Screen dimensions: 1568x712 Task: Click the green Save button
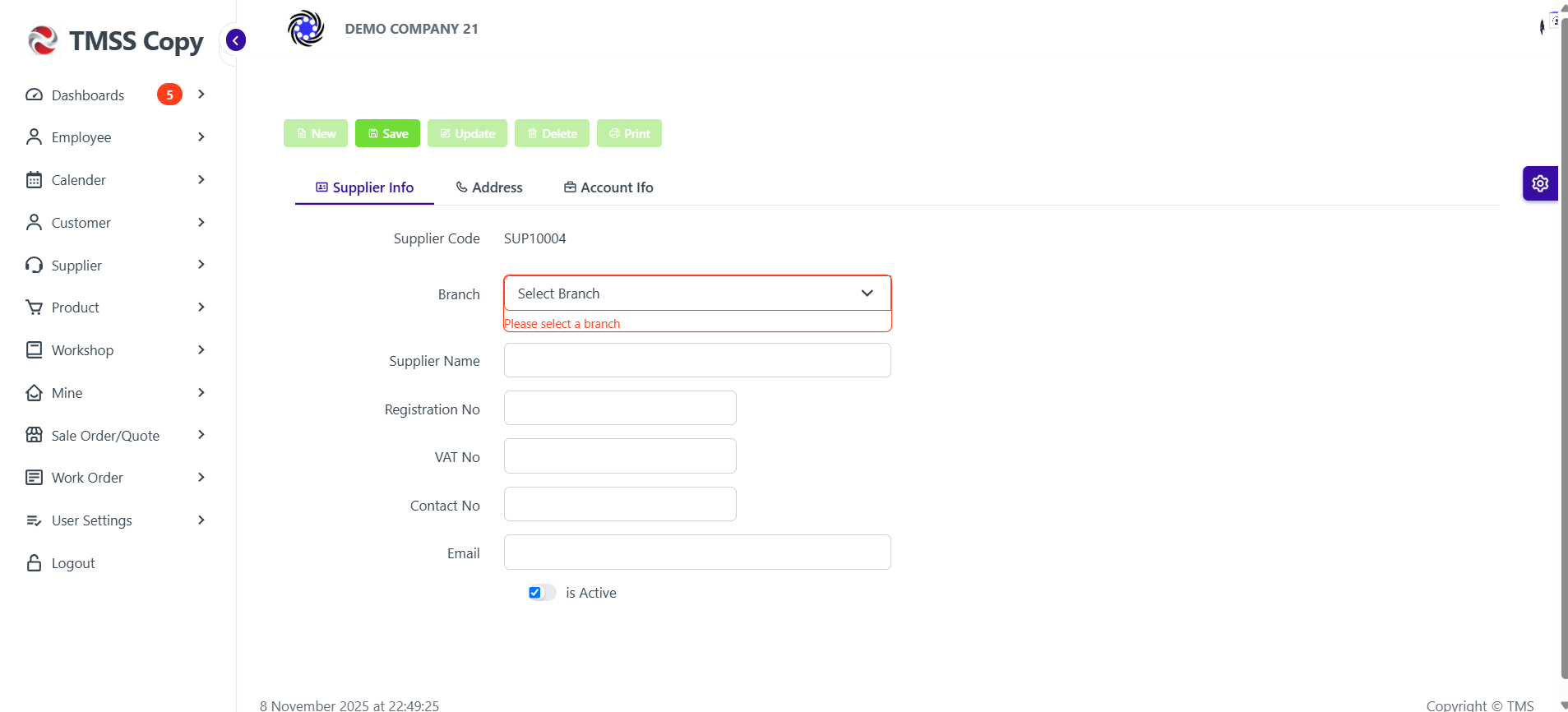point(387,133)
